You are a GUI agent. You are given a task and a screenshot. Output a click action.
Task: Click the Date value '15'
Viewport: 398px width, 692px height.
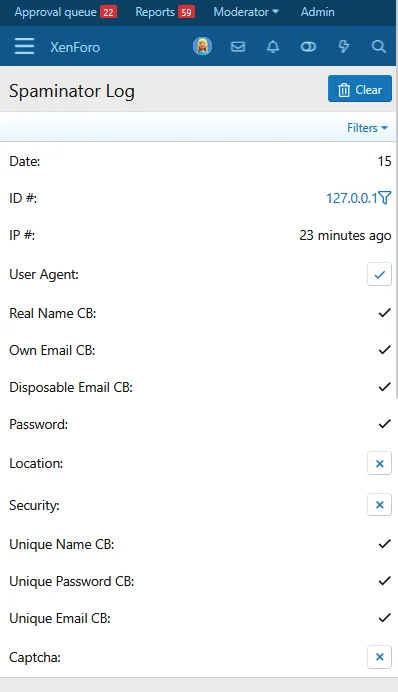(x=384, y=161)
